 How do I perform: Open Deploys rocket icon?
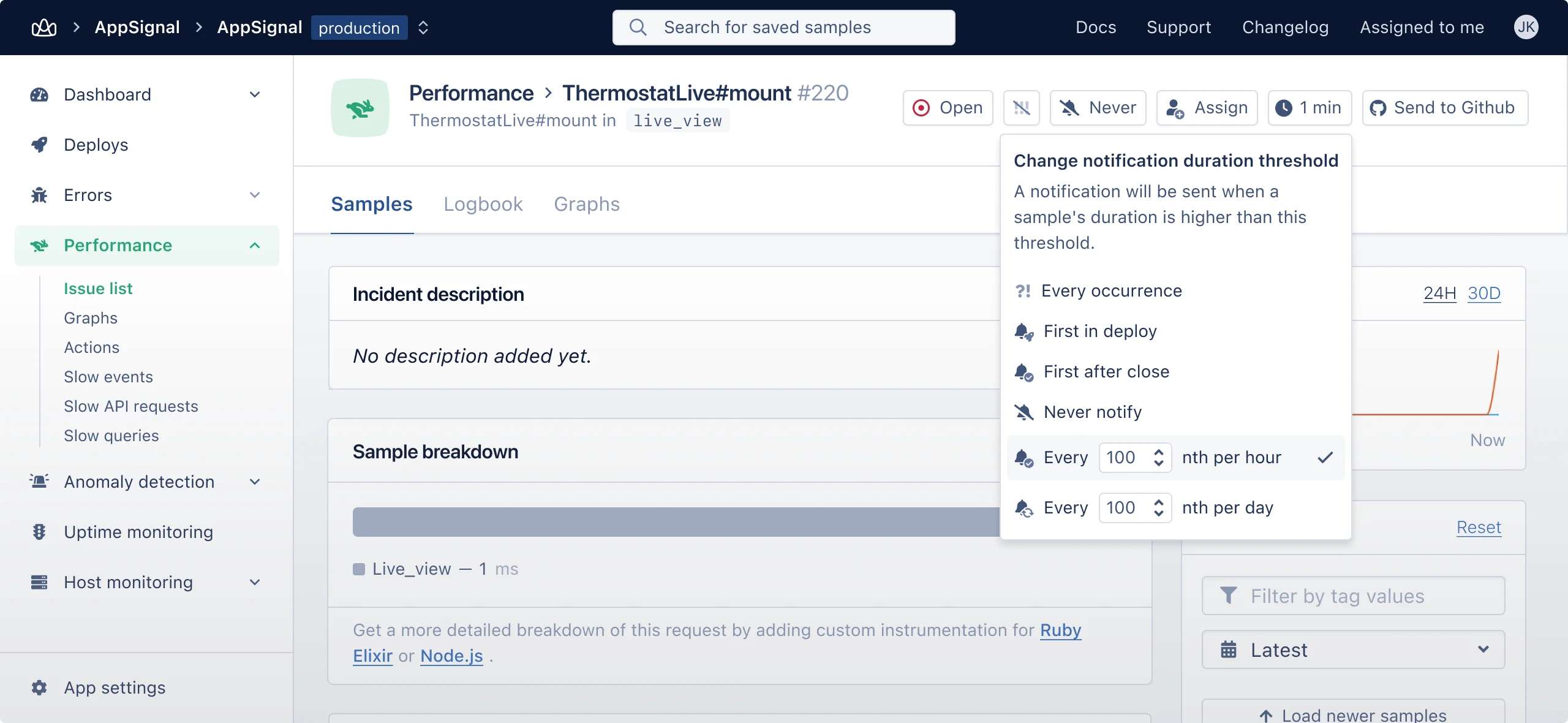pyautogui.click(x=39, y=145)
